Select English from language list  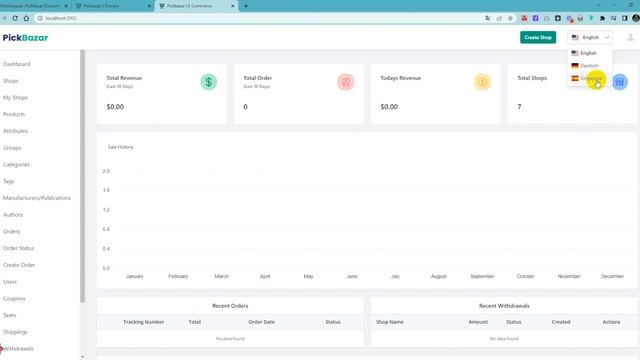(589, 53)
